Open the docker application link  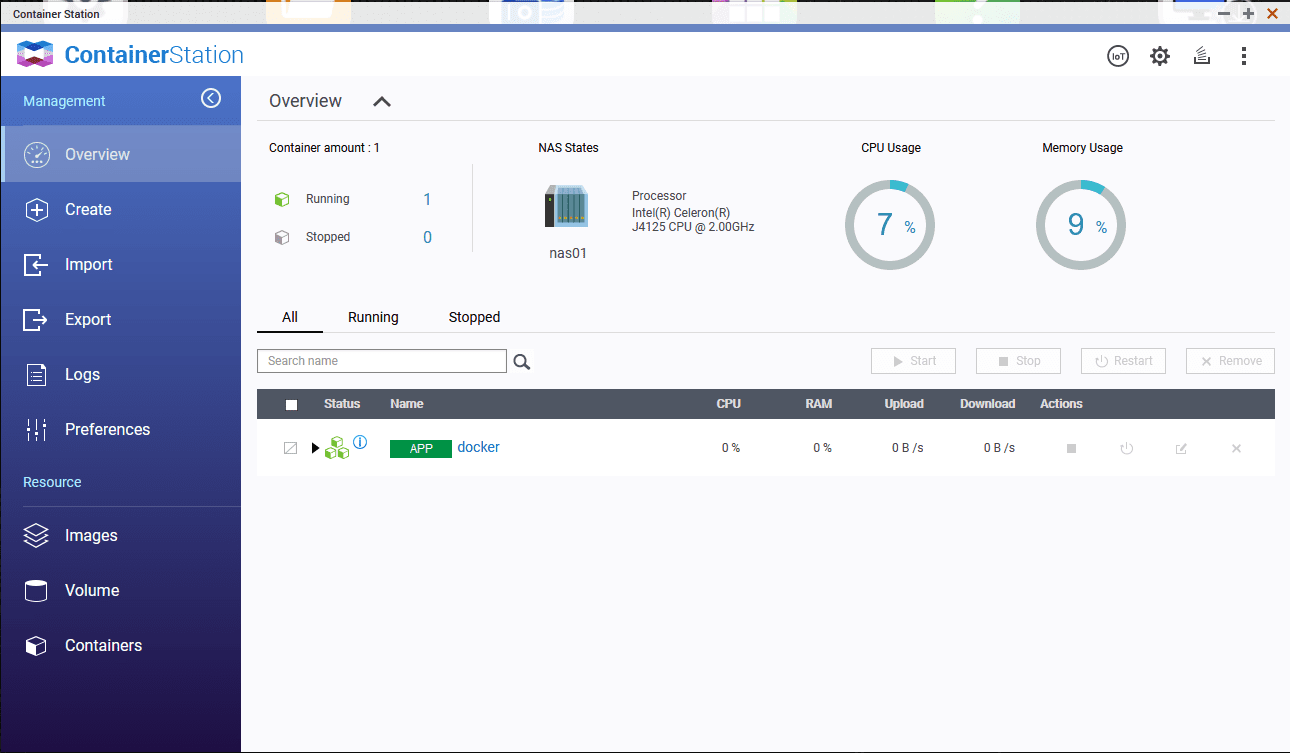pos(478,447)
